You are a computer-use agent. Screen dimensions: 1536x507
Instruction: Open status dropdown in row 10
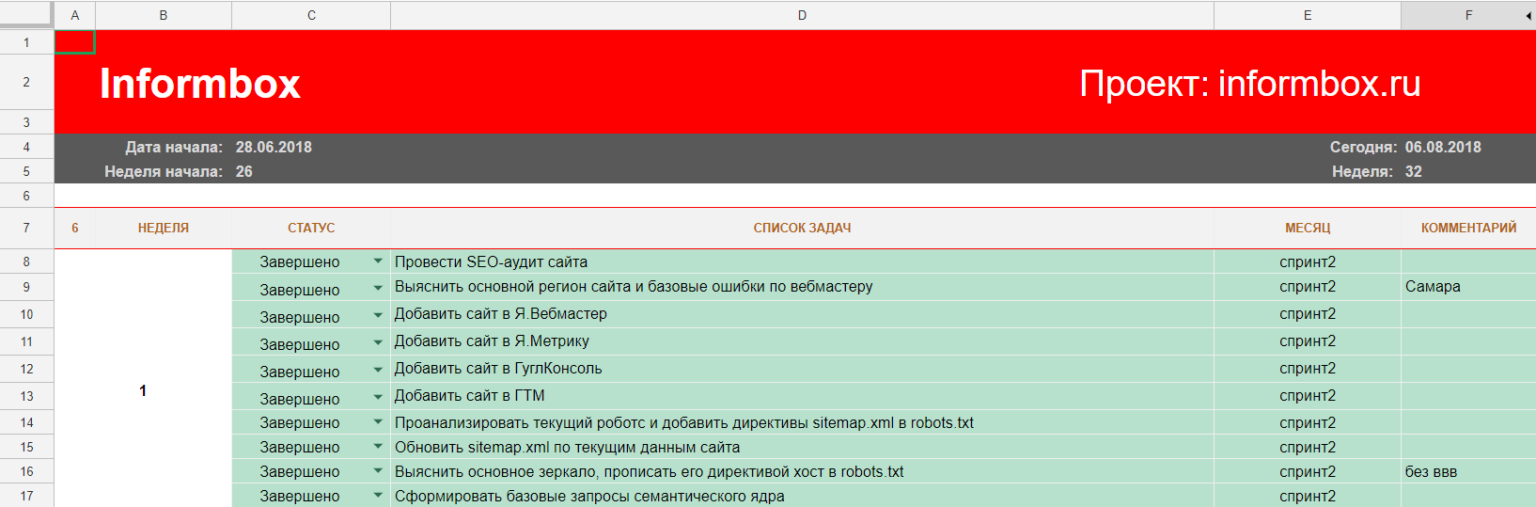point(378,315)
